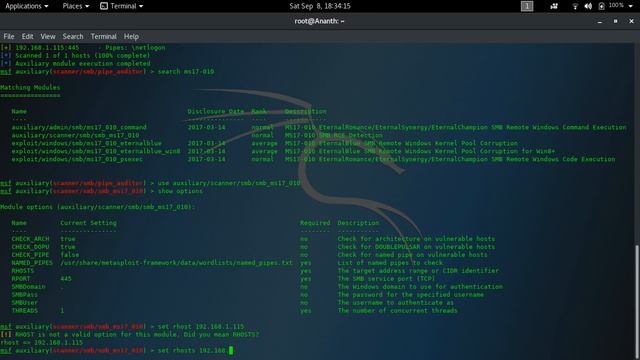Click the CHECK_PIPE option name
The width and height of the screenshot is (640, 360).
click(x=30, y=255)
